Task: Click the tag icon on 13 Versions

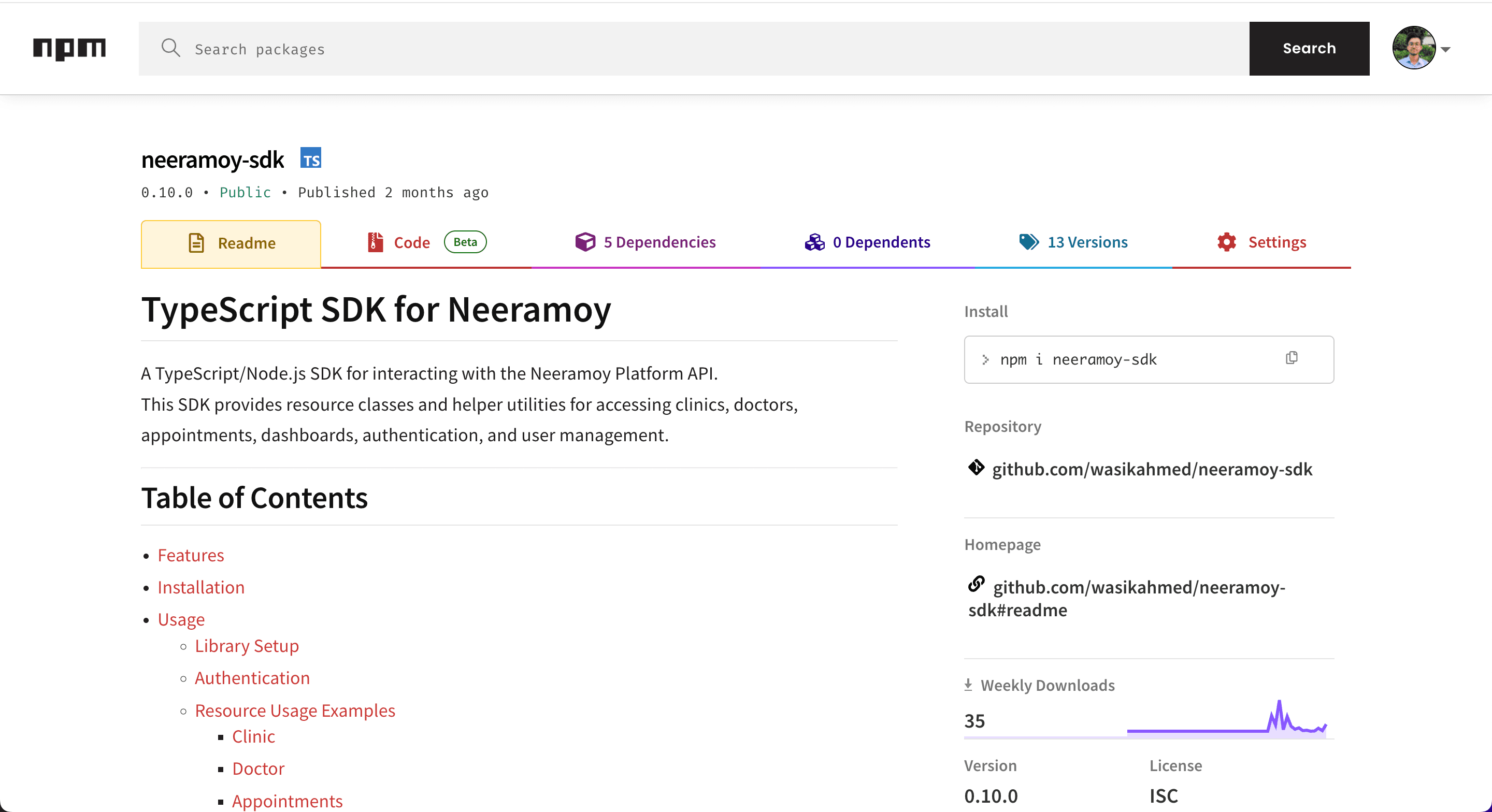Action: point(1029,242)
